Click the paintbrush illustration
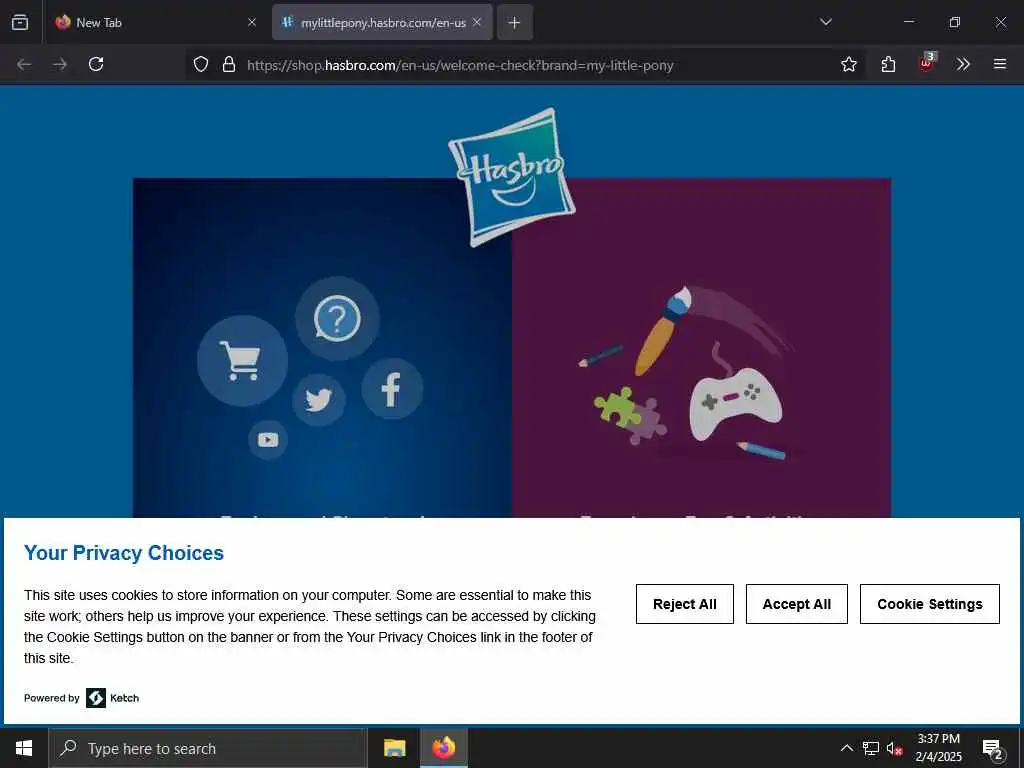Screen dimensions: 1024x768 tap(662, 331)
